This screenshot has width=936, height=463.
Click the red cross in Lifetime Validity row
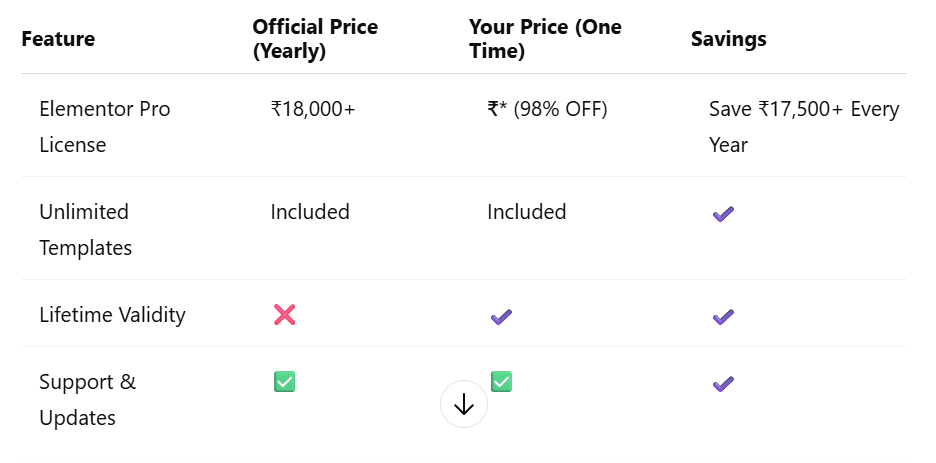(x=284, y=315)
